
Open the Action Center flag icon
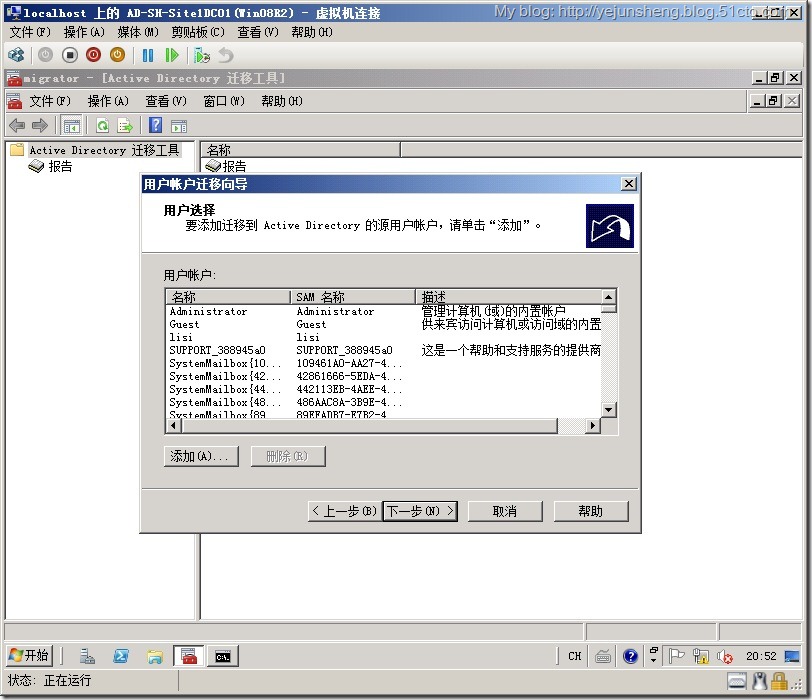[676, 657]
